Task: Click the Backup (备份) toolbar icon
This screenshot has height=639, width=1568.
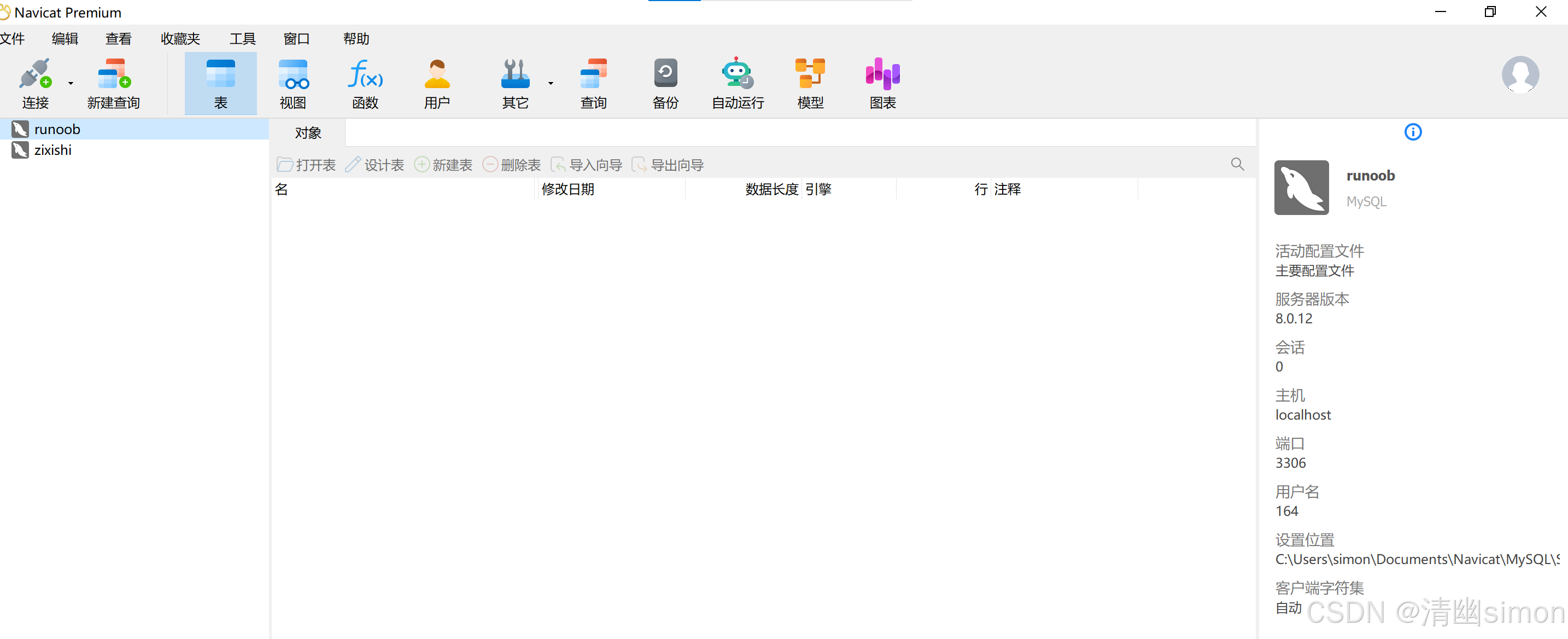Action: click(665, 74)
